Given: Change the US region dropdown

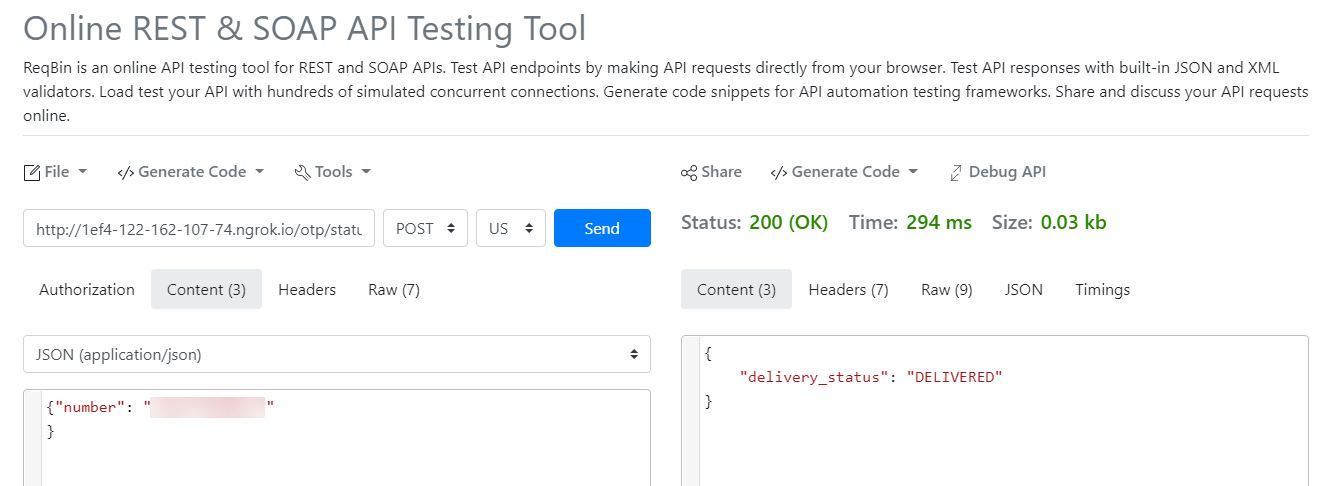Looking at the screenshot, I should click(x=511, y=228).
